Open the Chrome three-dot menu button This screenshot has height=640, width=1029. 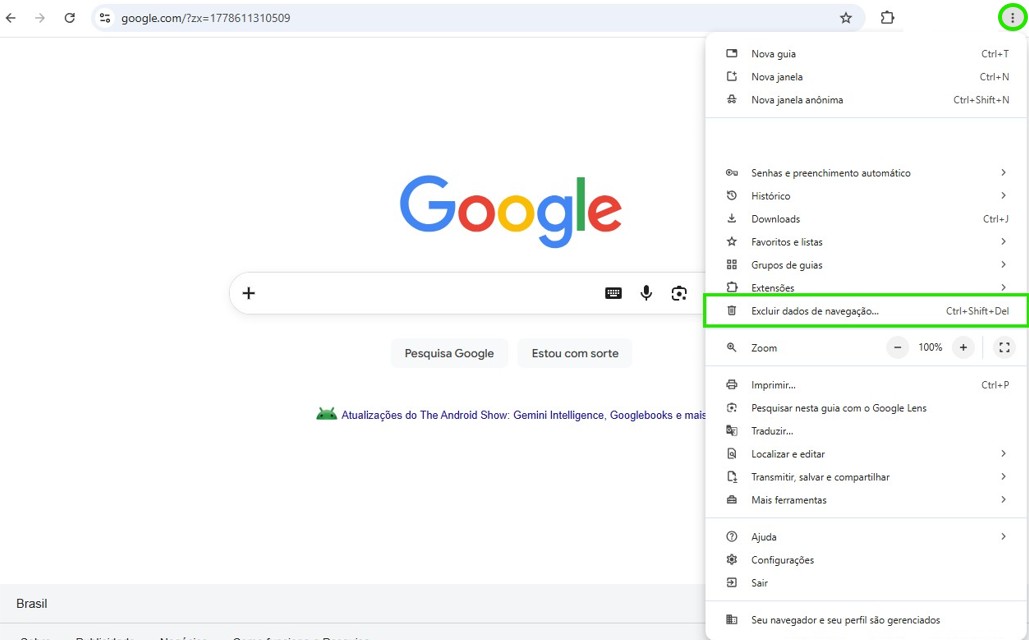coord(1012,18)
